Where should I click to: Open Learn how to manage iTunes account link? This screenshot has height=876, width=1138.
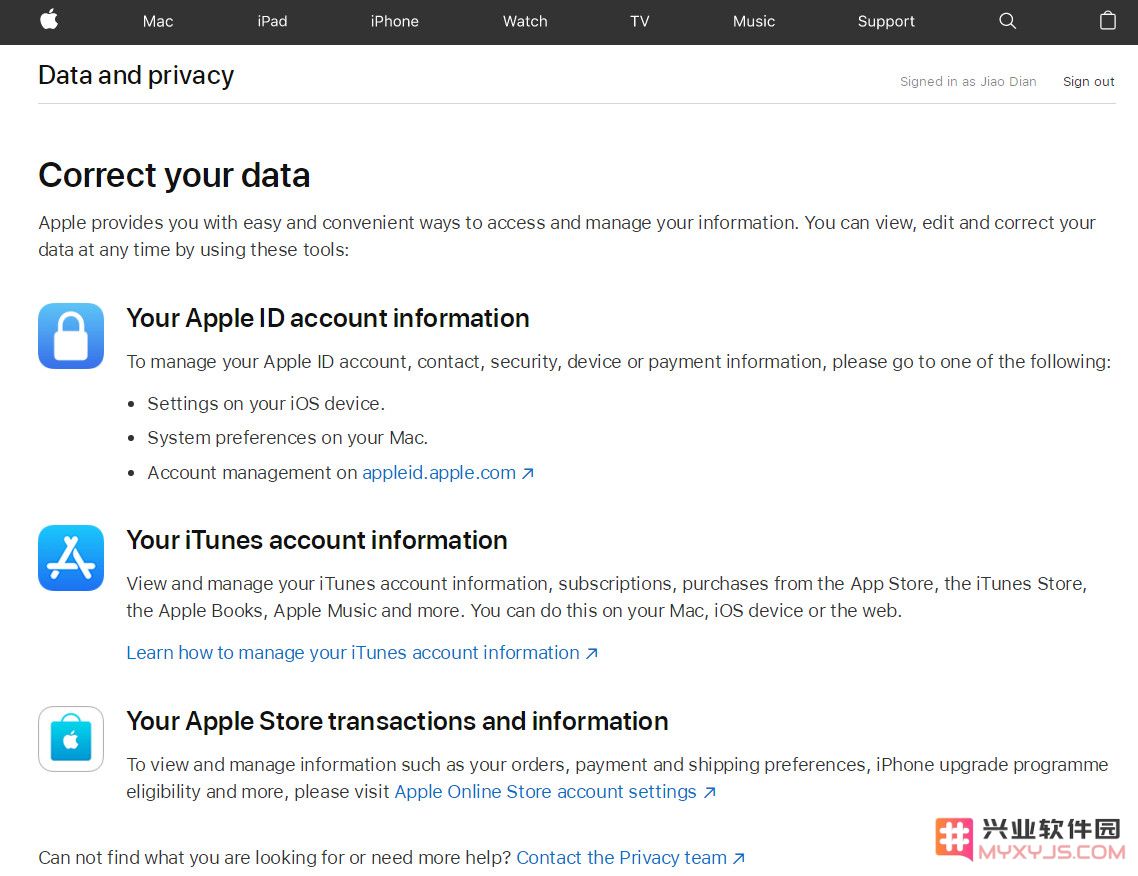[362, 652]
